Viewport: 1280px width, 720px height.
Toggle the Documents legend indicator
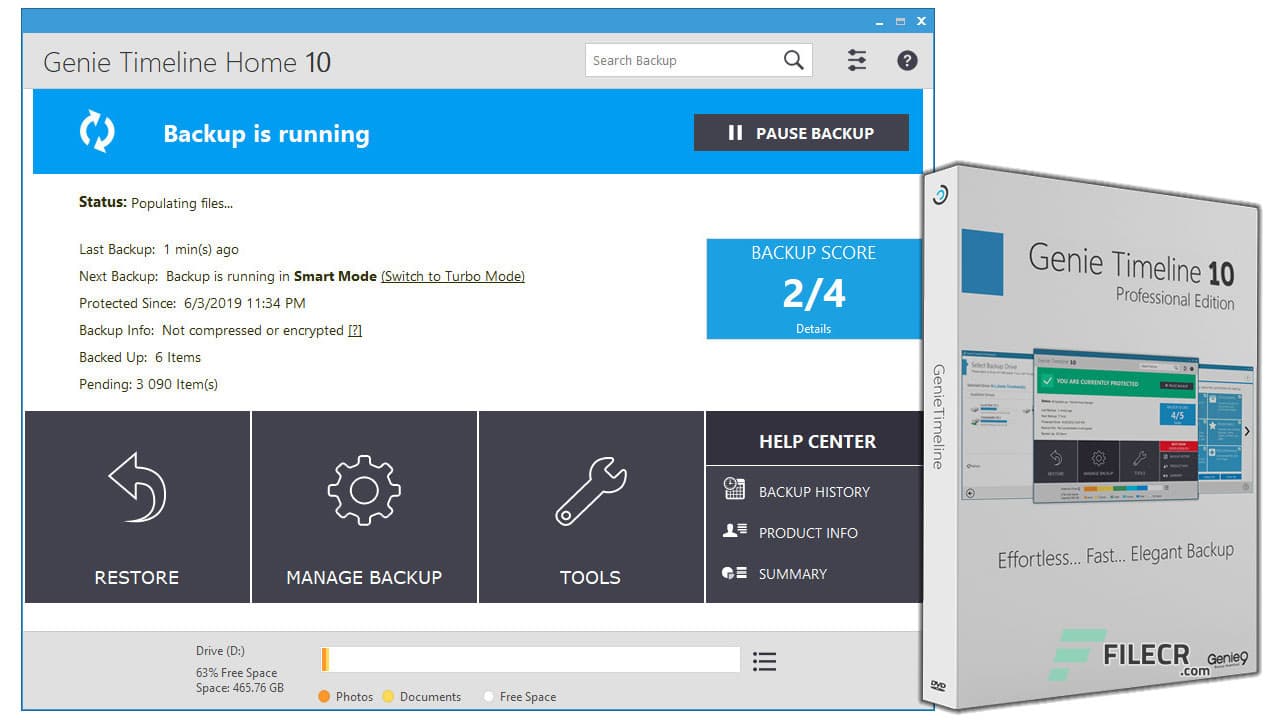click(x=388, y=696)
